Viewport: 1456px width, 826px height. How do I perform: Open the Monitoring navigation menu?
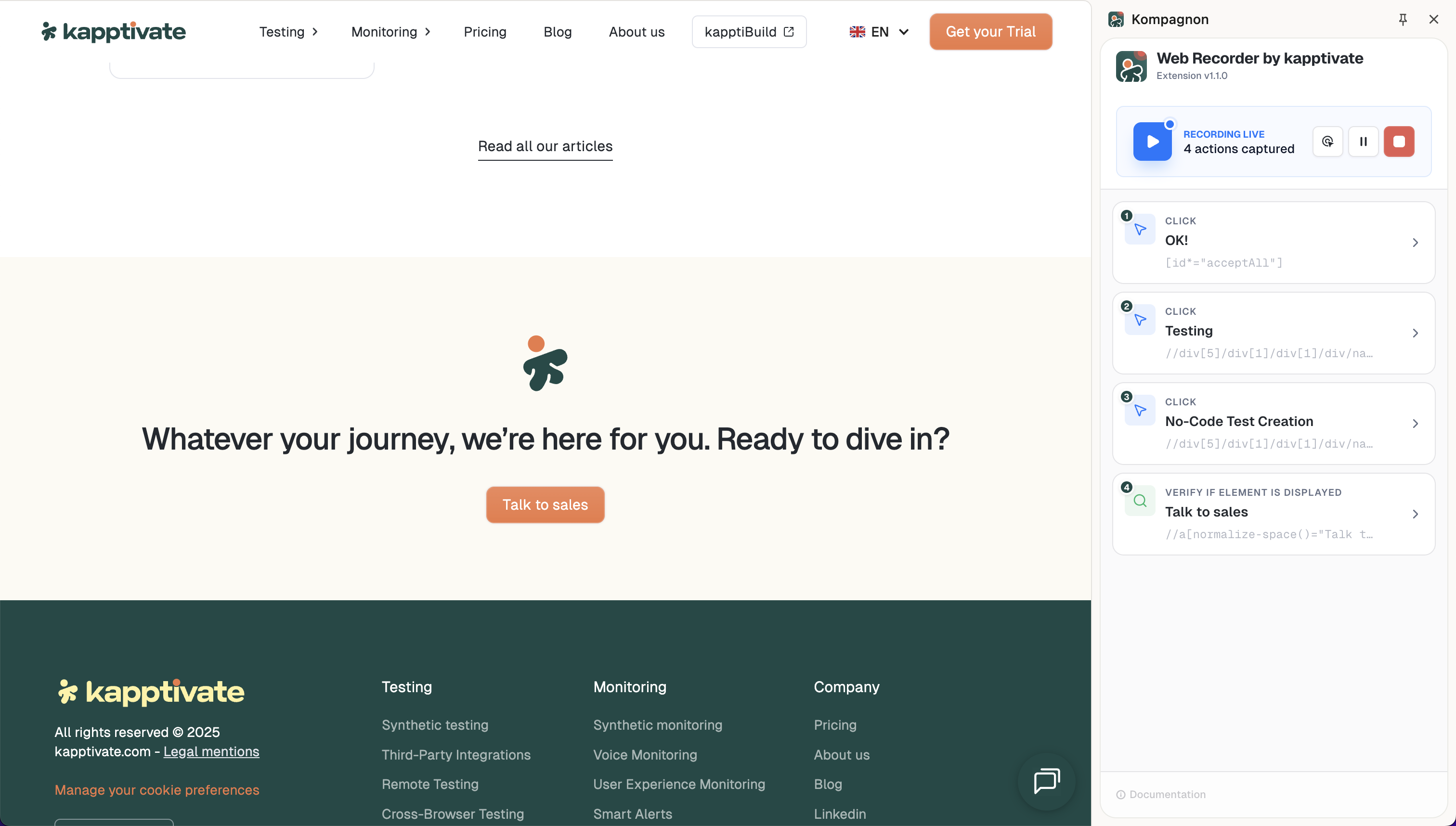pos(390,32)
